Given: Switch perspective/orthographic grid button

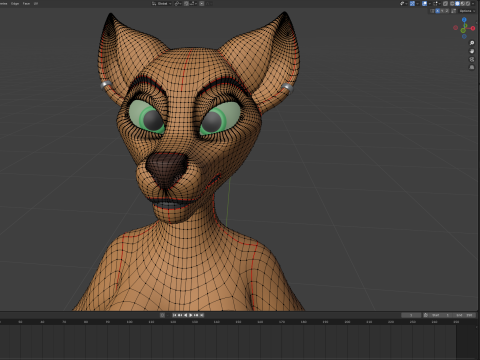Looking at the screenshot, I should 472,67.
